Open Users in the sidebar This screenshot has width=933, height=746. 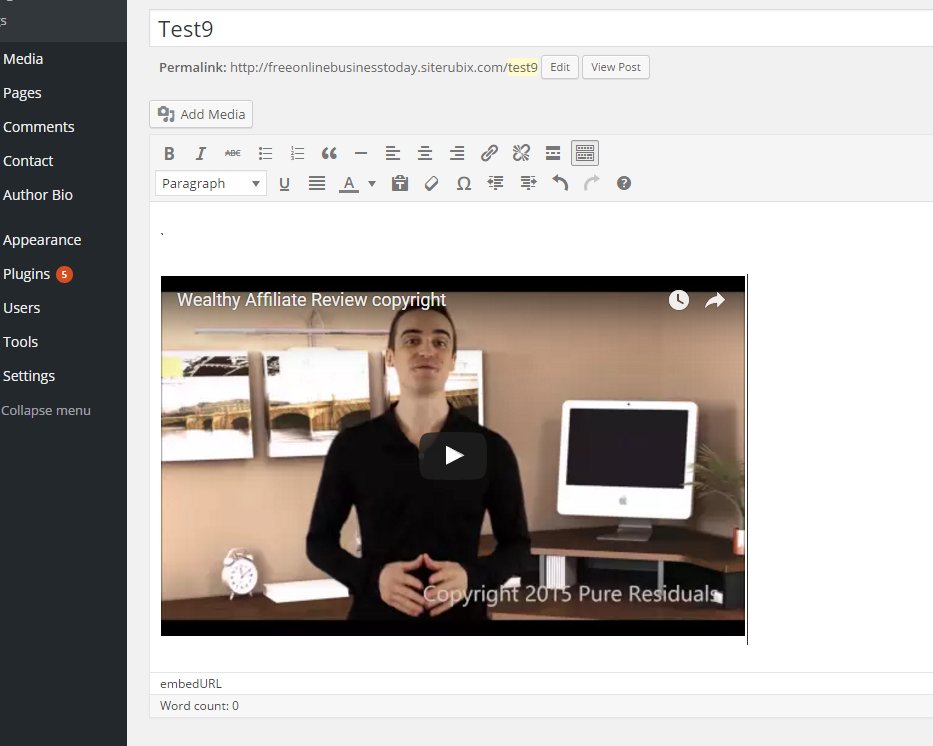[21, 308]
